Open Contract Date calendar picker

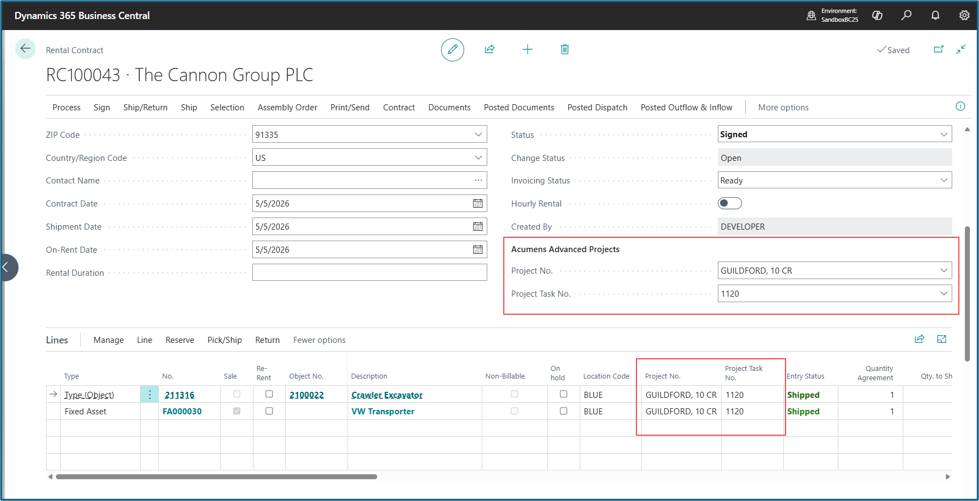[x=478, y=204]
